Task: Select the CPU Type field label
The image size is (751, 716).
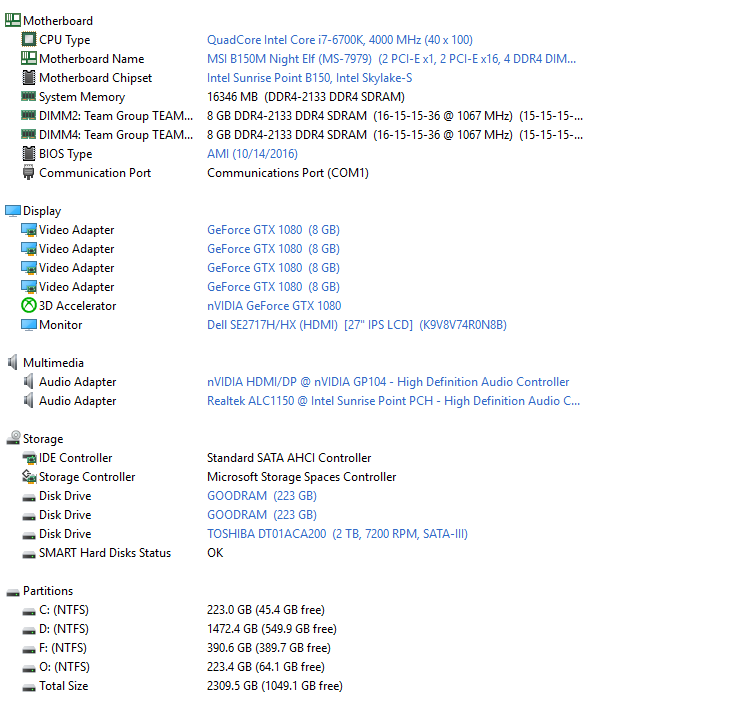Action: pyautogui.click(x=65, y=40)
